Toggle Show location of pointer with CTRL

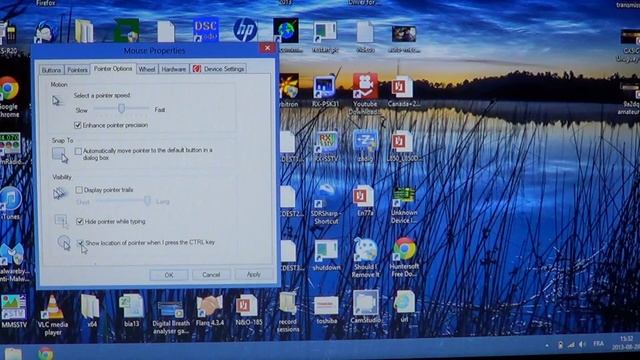tap(80, 242)
